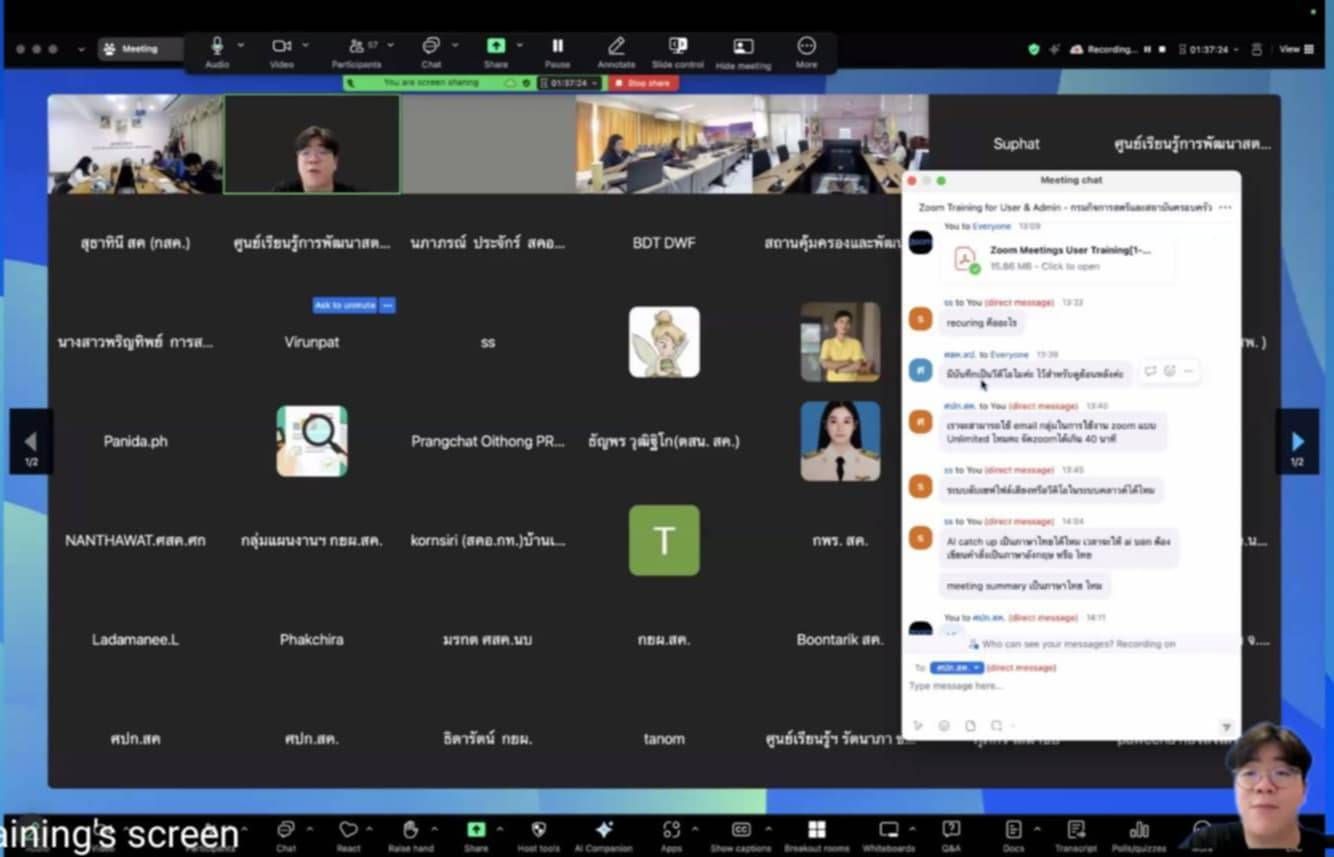1334x857 pixels.
Task: Open the chat header three-dot options
Action: tap(1225, 208)
